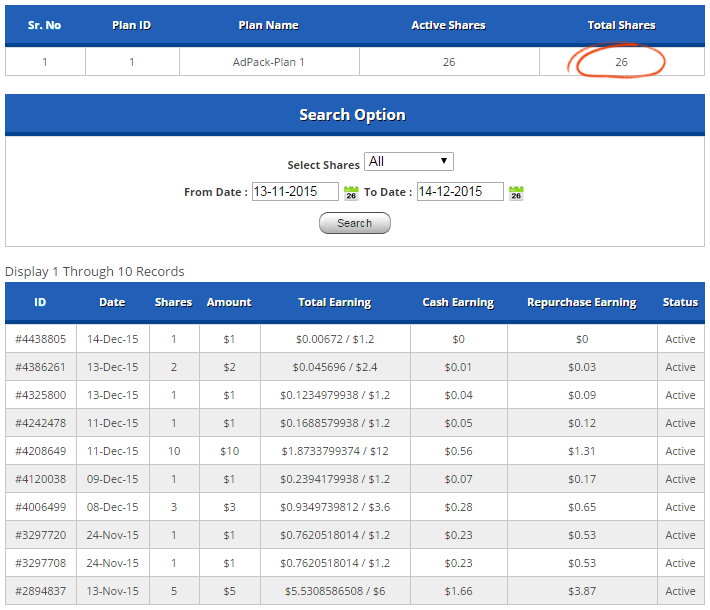
Task: Click the Repurchase Earning column header
Action: (582, 302)
